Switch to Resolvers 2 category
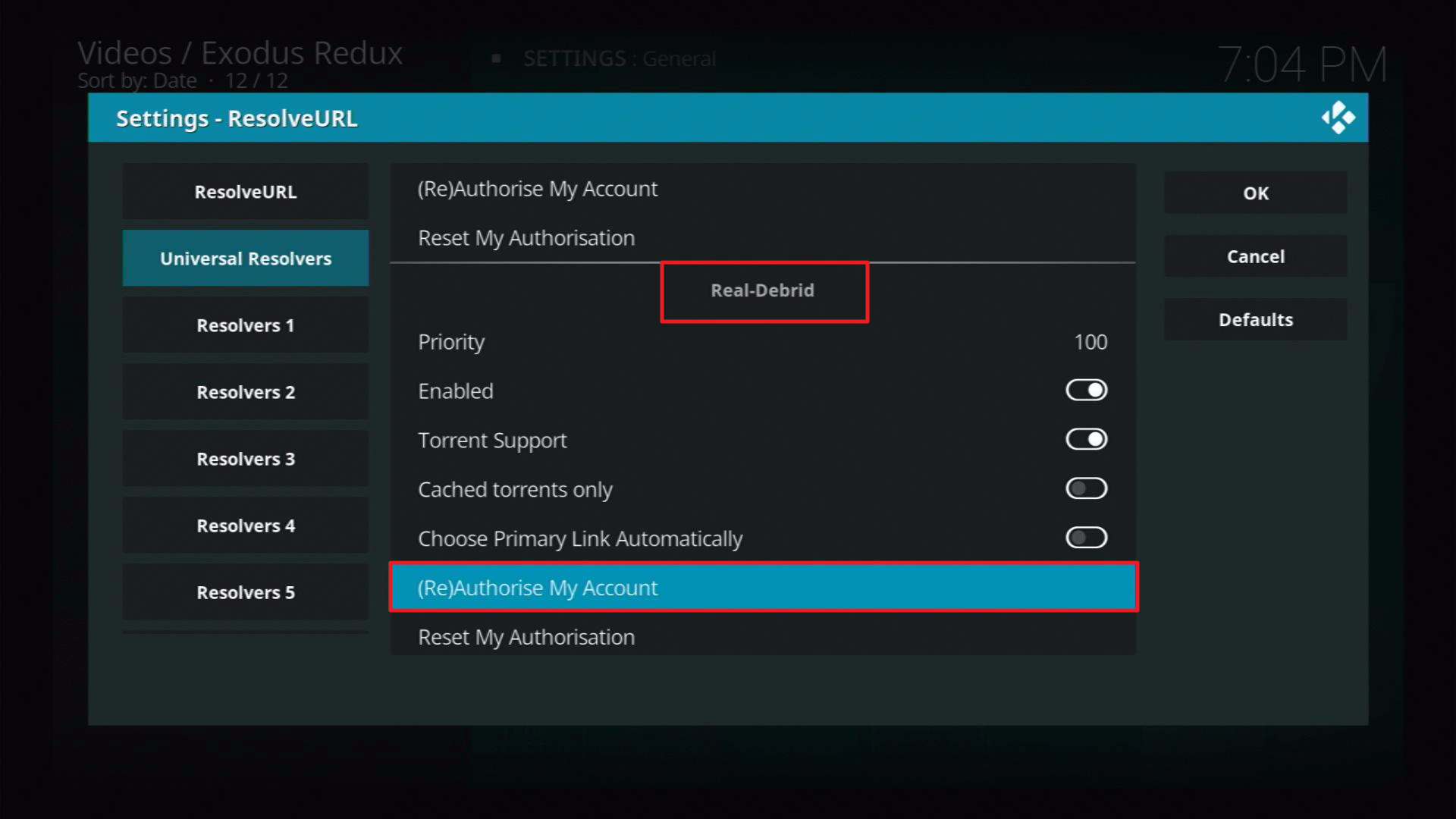 coord(246,392)
